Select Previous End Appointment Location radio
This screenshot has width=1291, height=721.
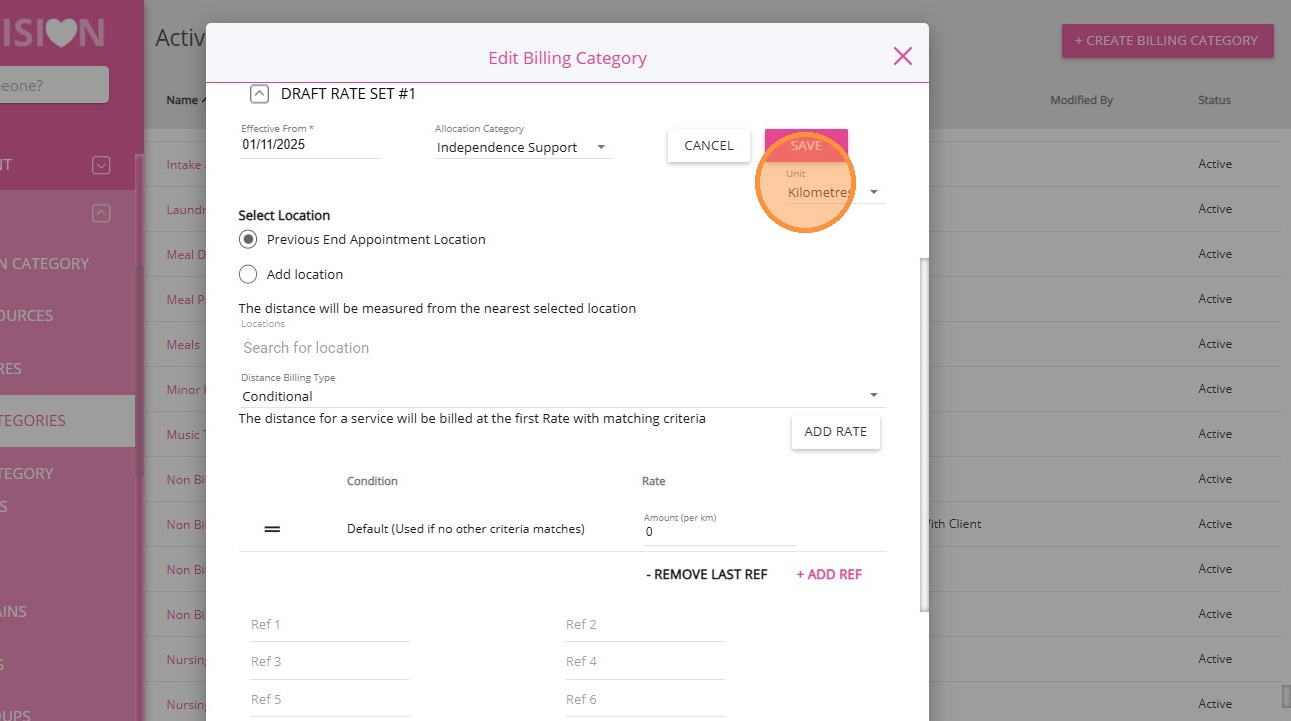(x=249, y=240)
